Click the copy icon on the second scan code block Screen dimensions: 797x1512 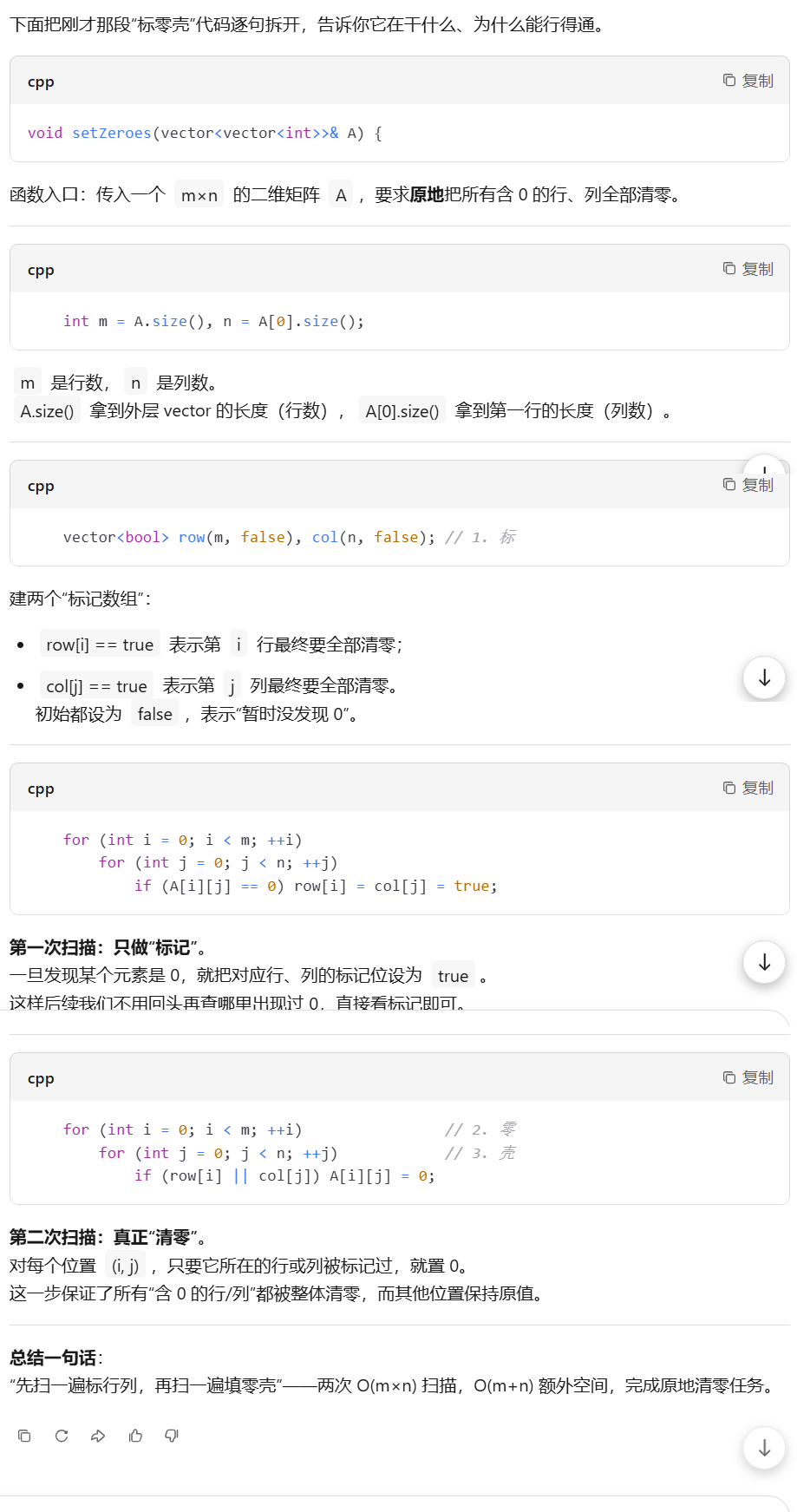pos(748,1077)
